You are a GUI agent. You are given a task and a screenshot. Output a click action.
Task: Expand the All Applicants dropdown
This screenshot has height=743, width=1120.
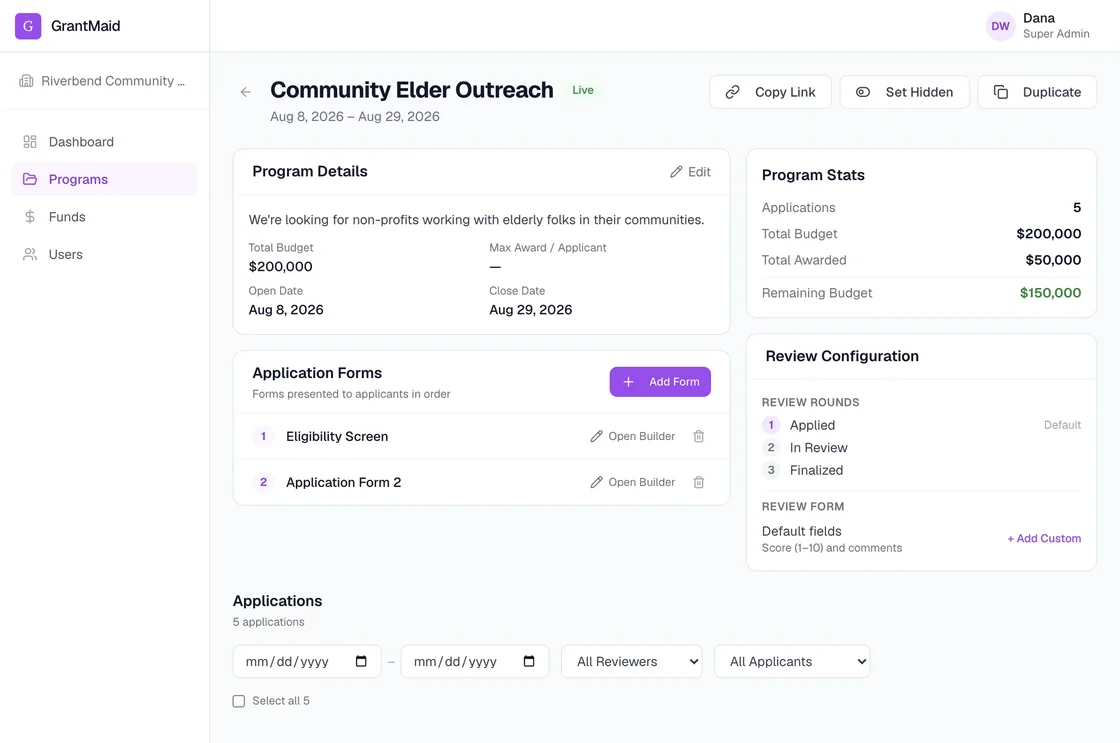(792, 662)
